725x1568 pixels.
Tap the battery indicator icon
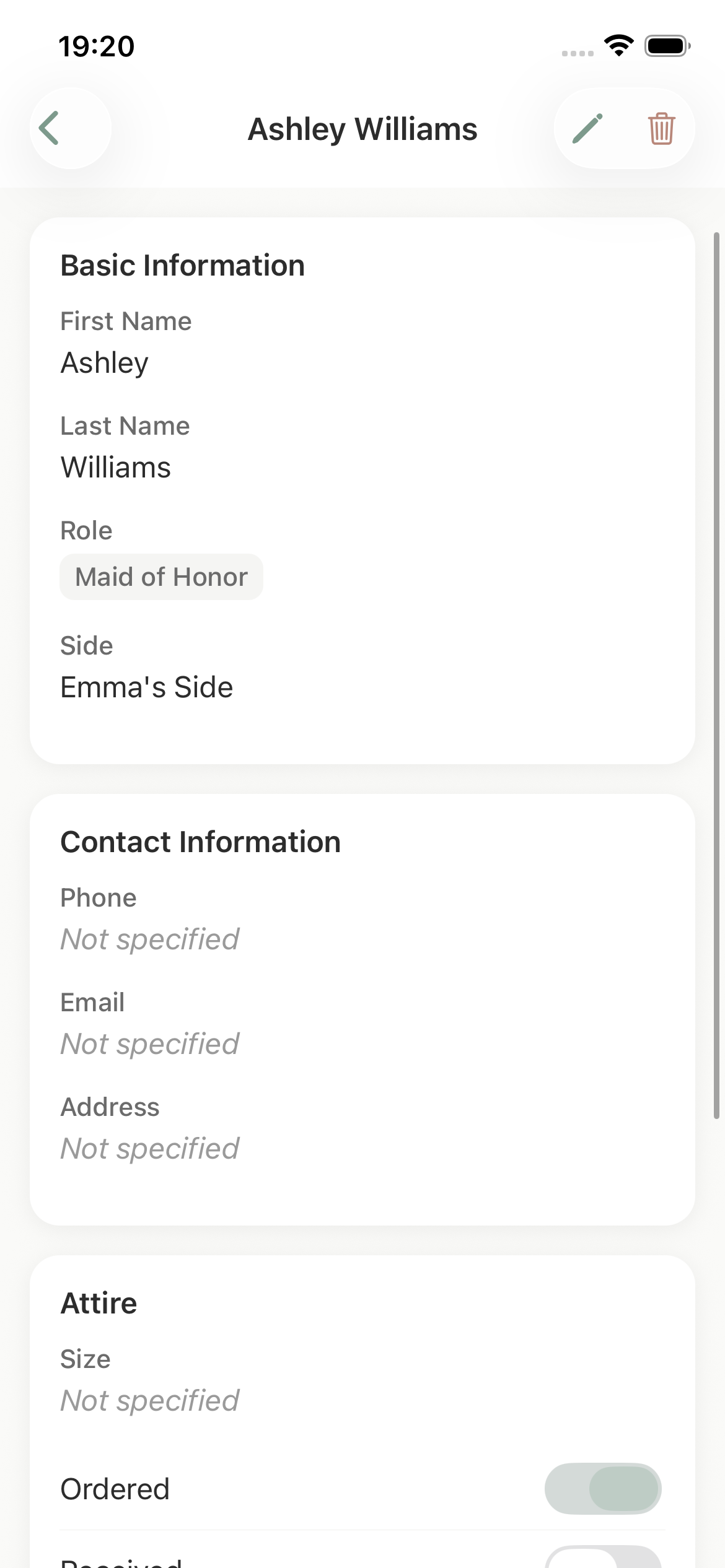667,46
